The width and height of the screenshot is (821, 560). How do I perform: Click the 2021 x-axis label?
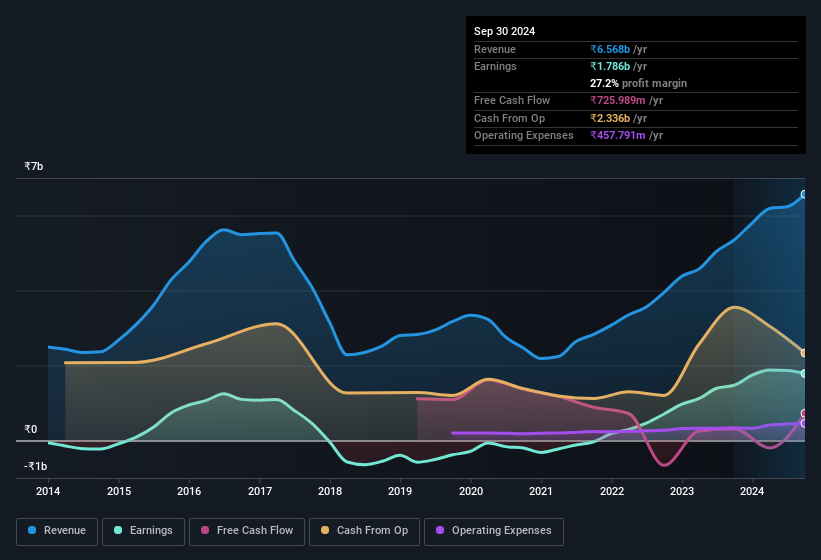coord(541,491)
